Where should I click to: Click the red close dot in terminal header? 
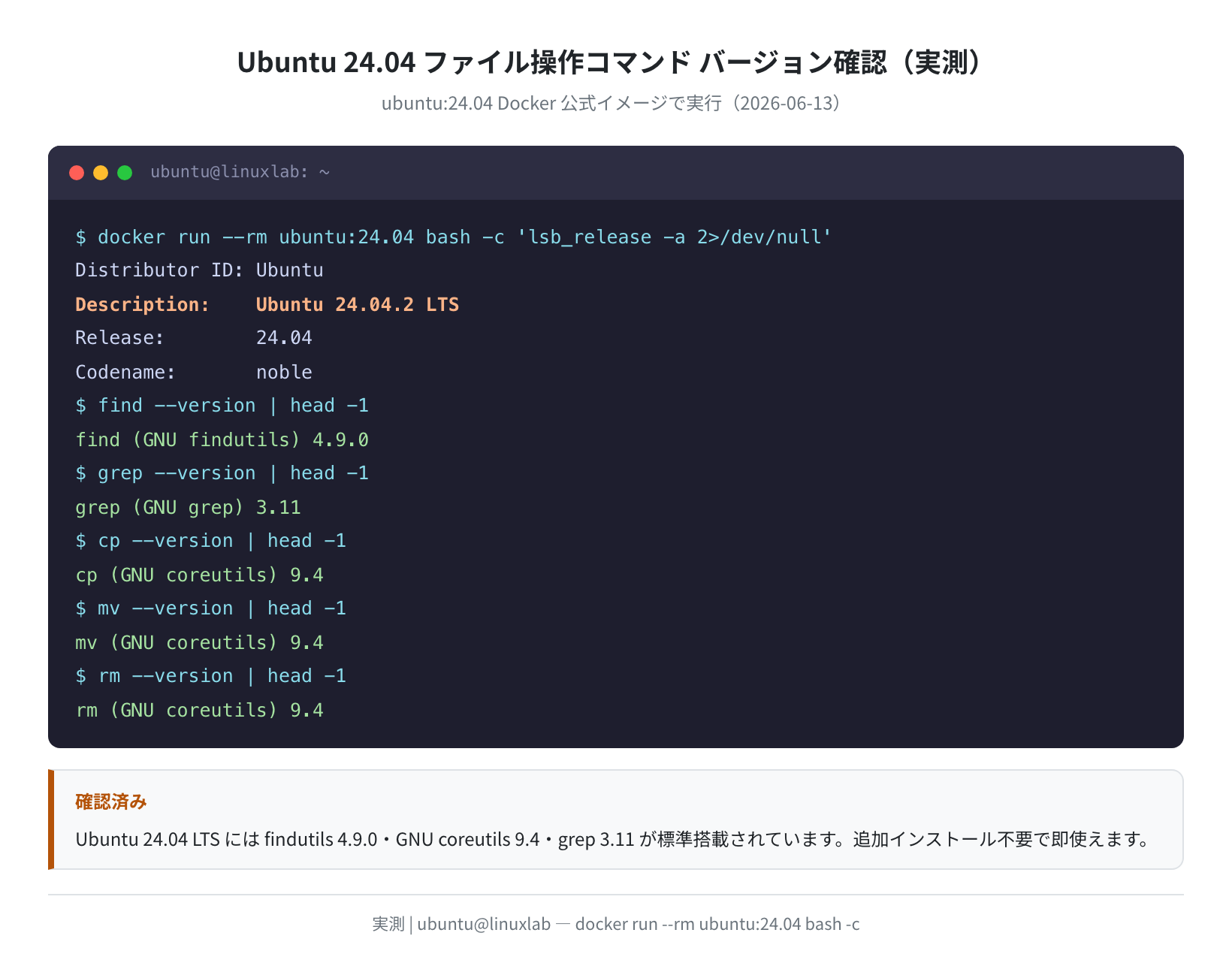coord(77,173)
